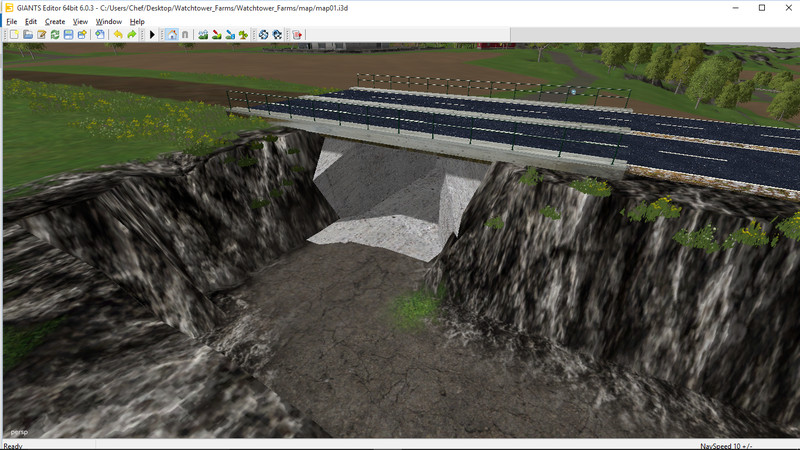Viewport: 800px width, 450px height.
Task: Open the File menu
Action: [12, 21]
